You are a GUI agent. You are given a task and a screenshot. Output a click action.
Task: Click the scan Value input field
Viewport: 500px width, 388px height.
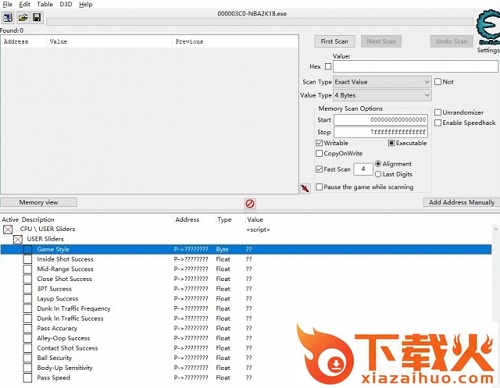coord(416,67)
